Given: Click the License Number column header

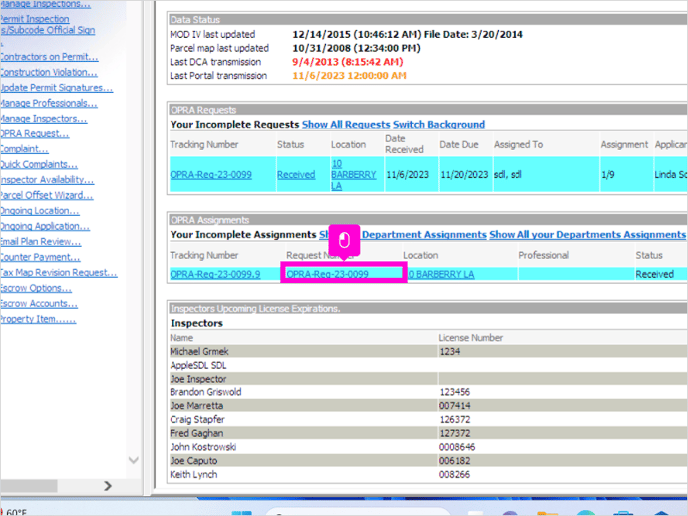Looking at the screenshot, I should [470, 338].
